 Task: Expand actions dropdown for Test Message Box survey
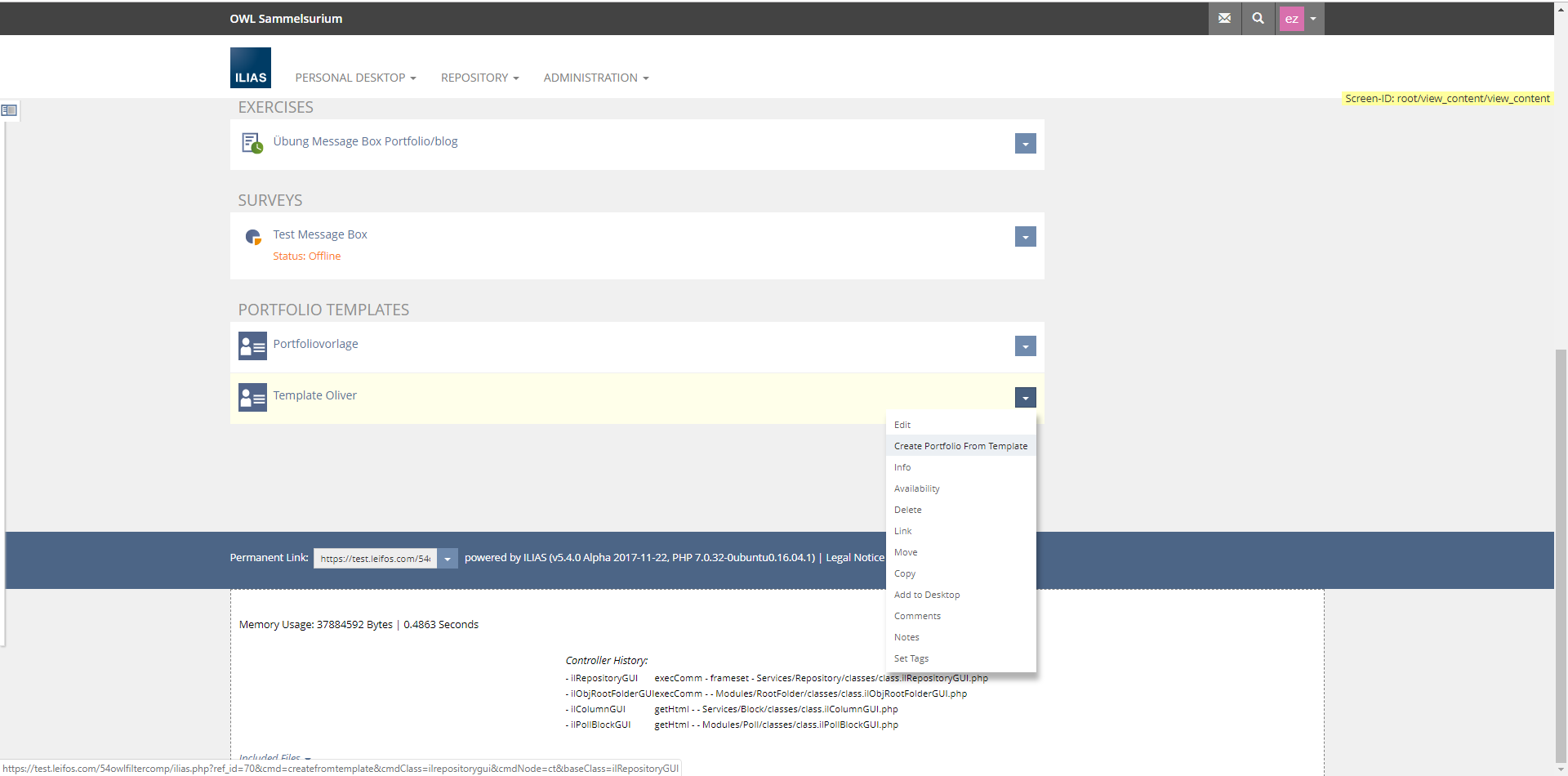pos(1025,237)
